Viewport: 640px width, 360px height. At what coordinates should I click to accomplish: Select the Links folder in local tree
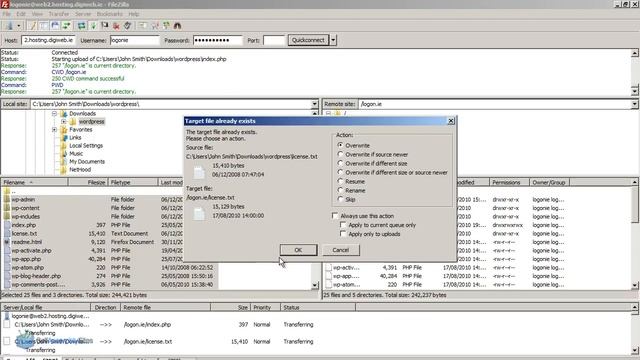coord(75,138)
